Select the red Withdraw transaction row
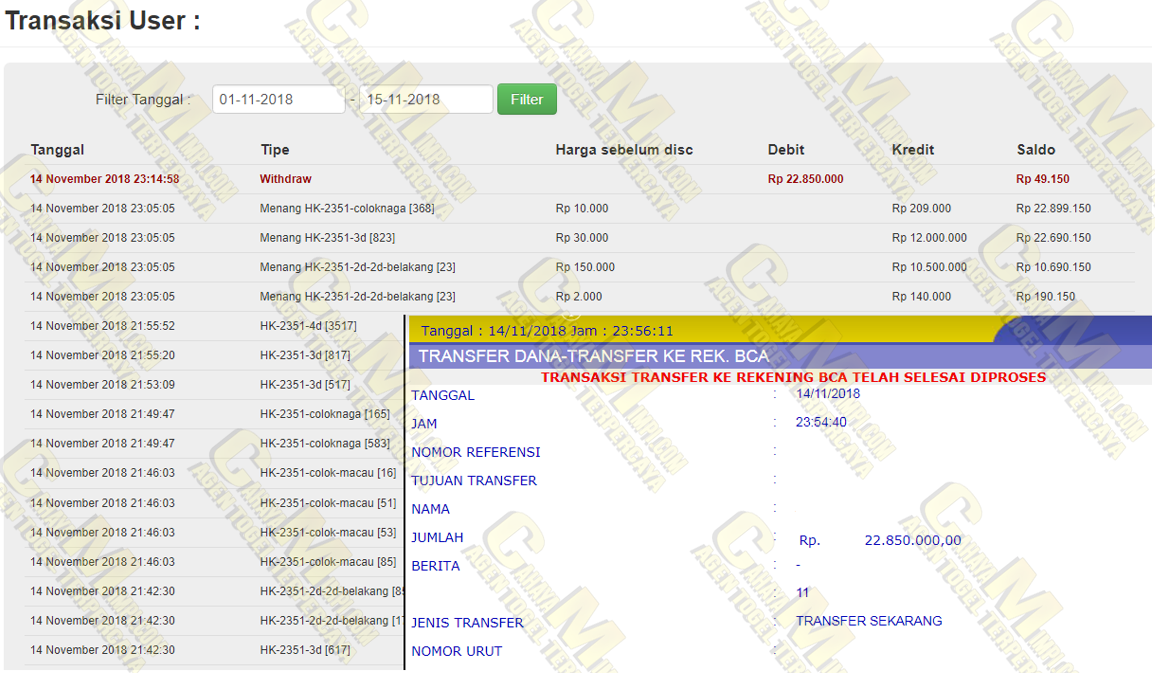This screenshot has width=1155, height=673. [x=285, y=179]
